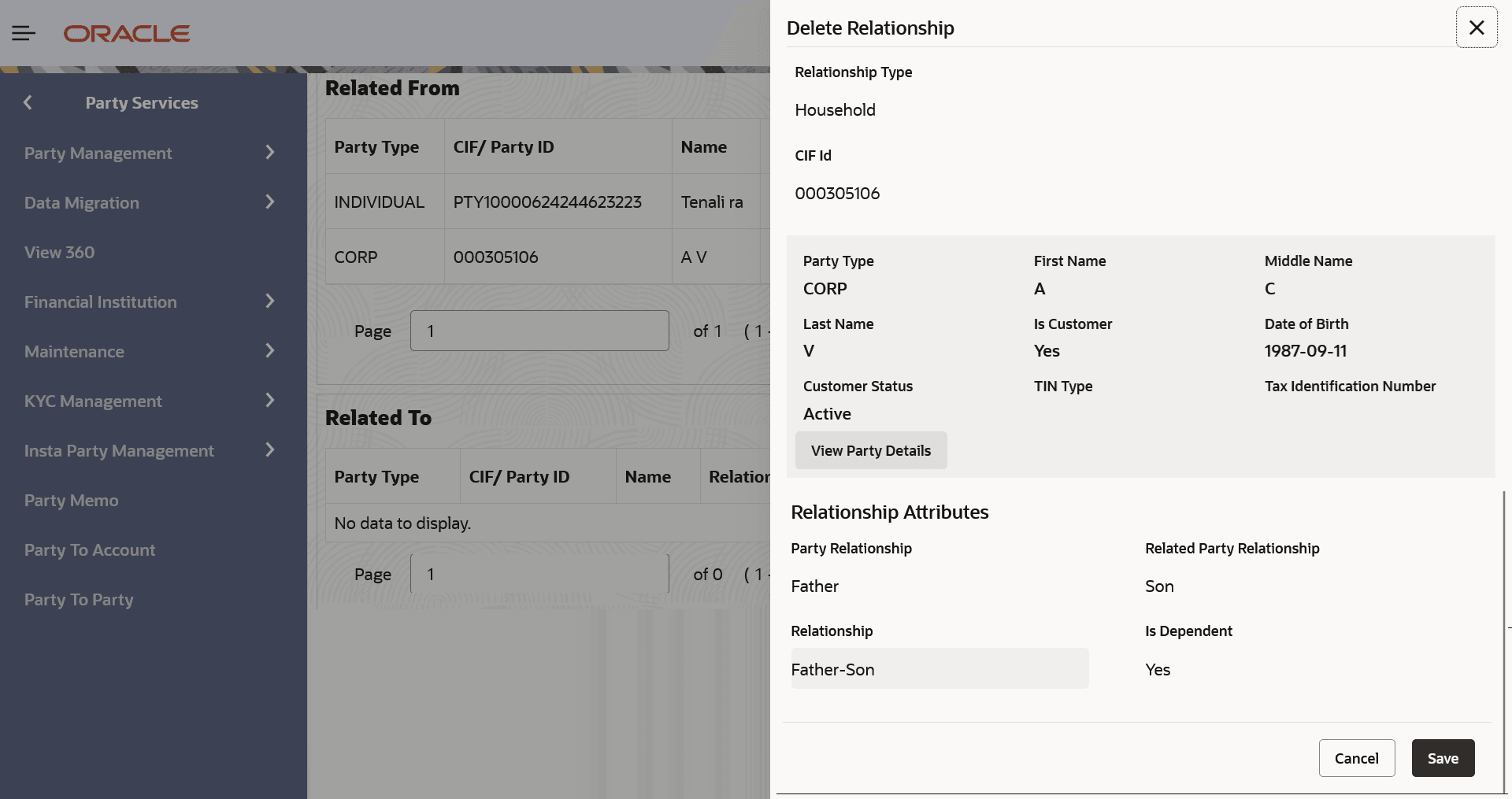Click the Father-Son relationship field
The image size is (1512, 799).
pyautogui.click(x=939, y=669)
